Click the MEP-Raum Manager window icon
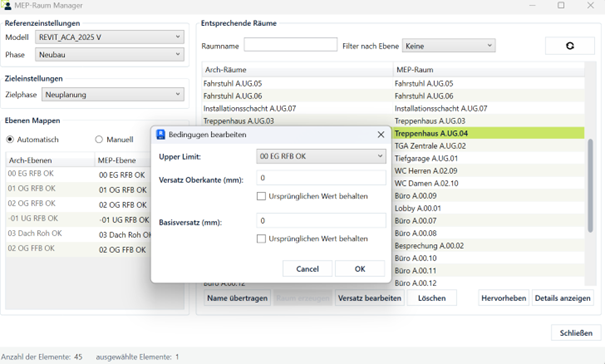The height and width of the screenshot is (364, 605). click(7, 5)
